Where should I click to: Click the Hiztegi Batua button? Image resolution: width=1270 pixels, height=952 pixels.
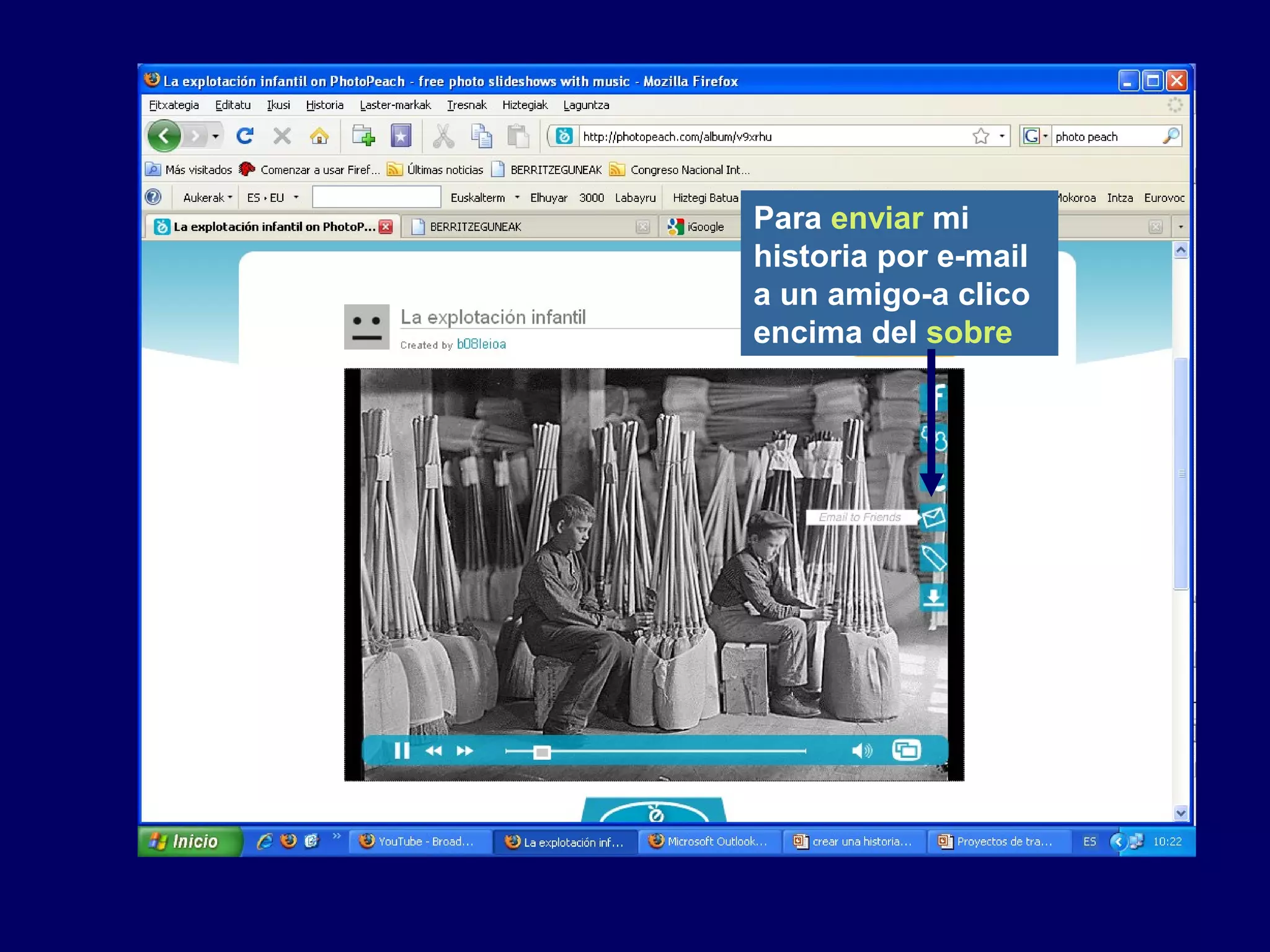[706, 197]
